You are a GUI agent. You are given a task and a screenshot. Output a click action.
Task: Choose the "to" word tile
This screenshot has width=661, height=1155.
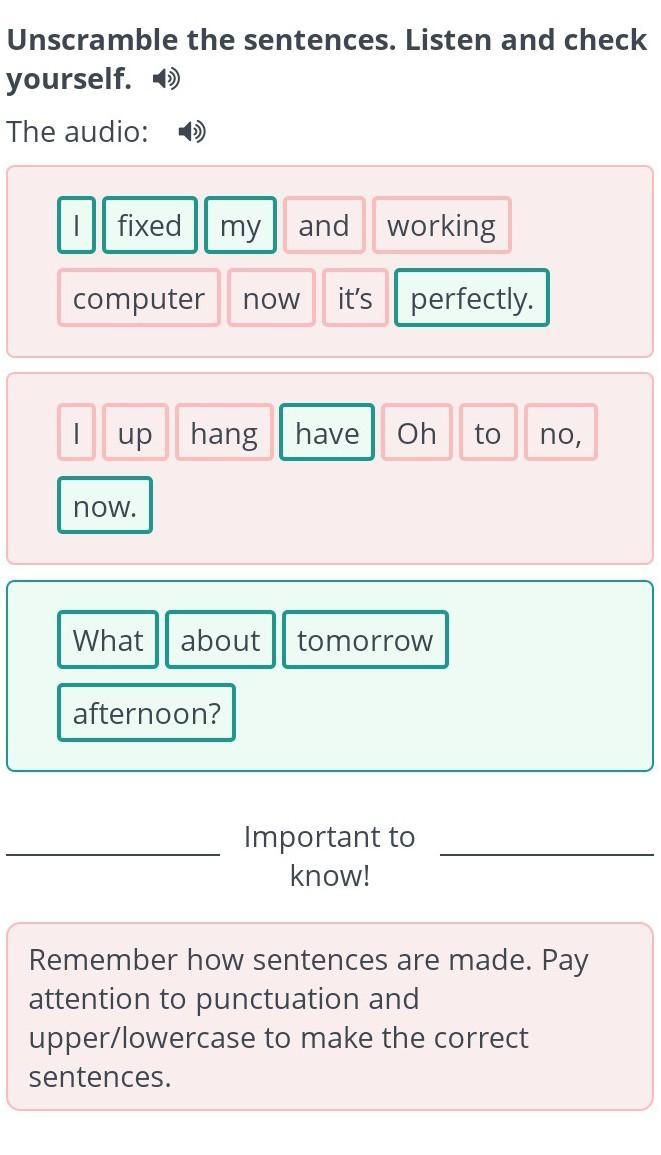[488, 433]
